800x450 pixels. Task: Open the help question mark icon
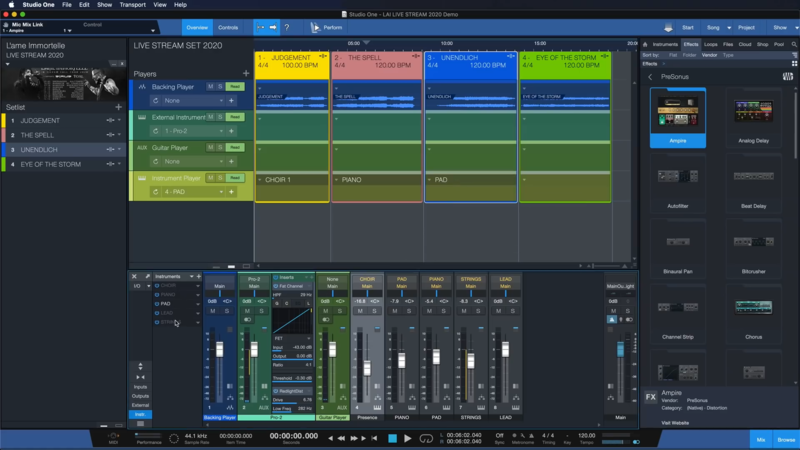click(287, 27)
